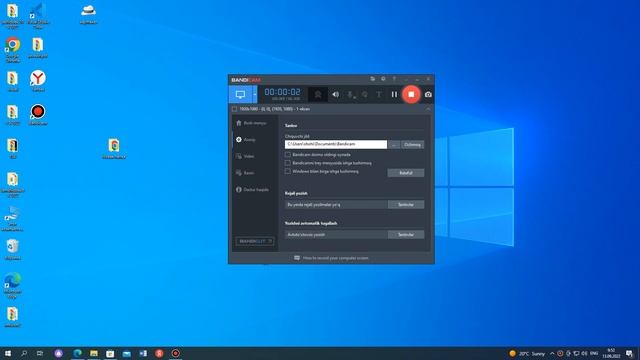Enable Bandicam doimo oldingi oynada checkbox
Image resolution: width=640 pixels, height=360 pixels.
[x=288, y=155]
